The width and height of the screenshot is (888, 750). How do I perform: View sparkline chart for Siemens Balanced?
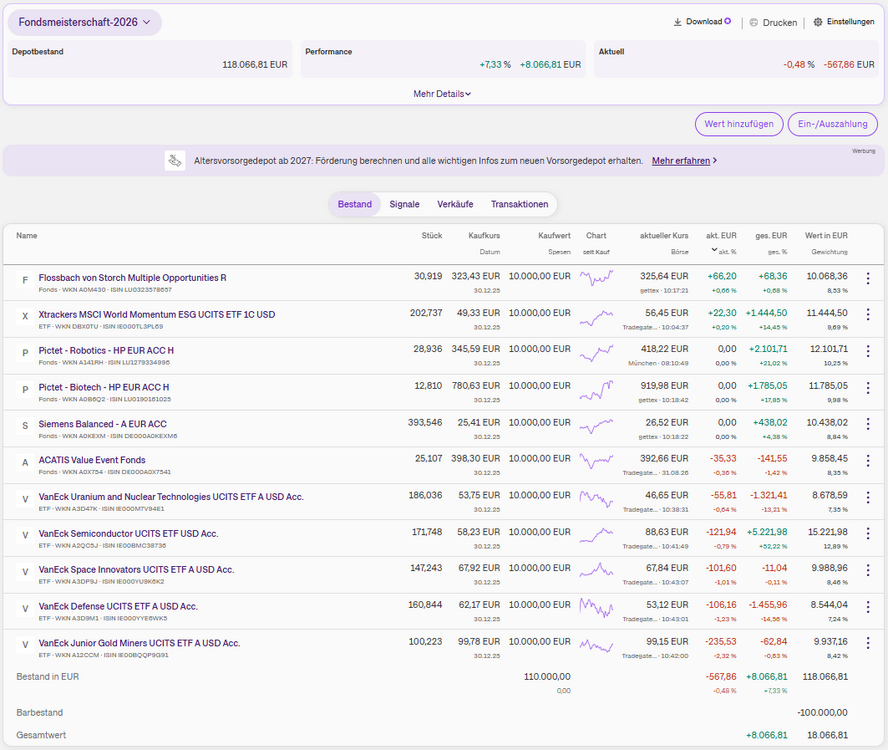click(596, 426)
